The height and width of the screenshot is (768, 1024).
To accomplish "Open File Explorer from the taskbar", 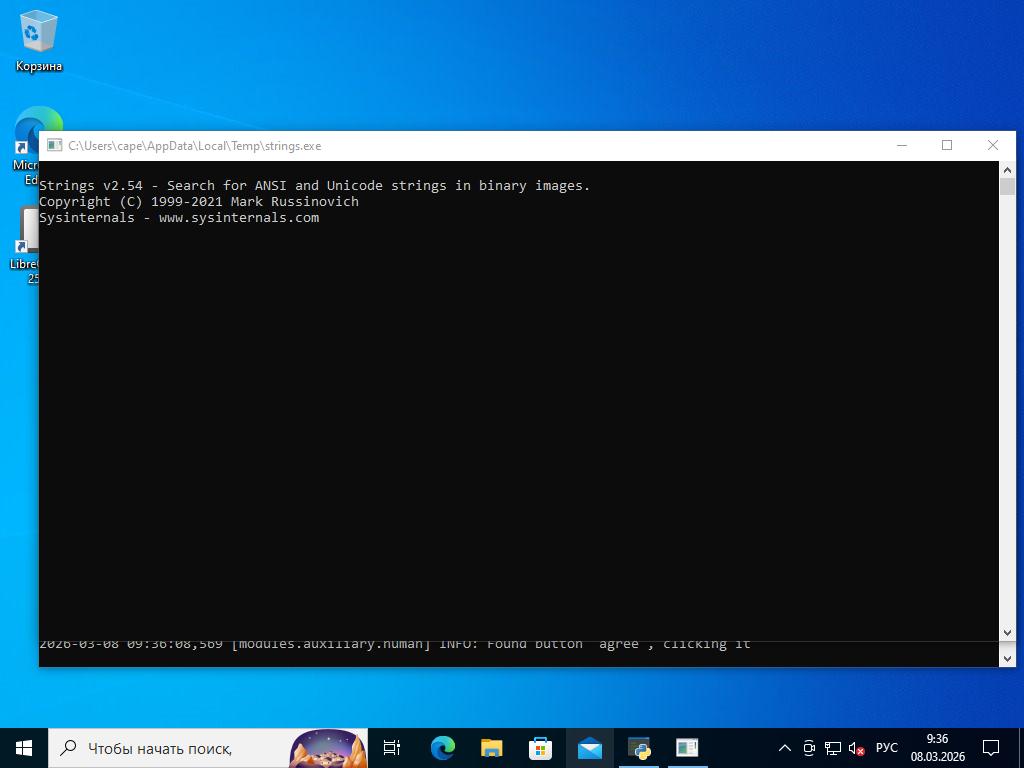I will pyautogui.click(x=491, y=748).
